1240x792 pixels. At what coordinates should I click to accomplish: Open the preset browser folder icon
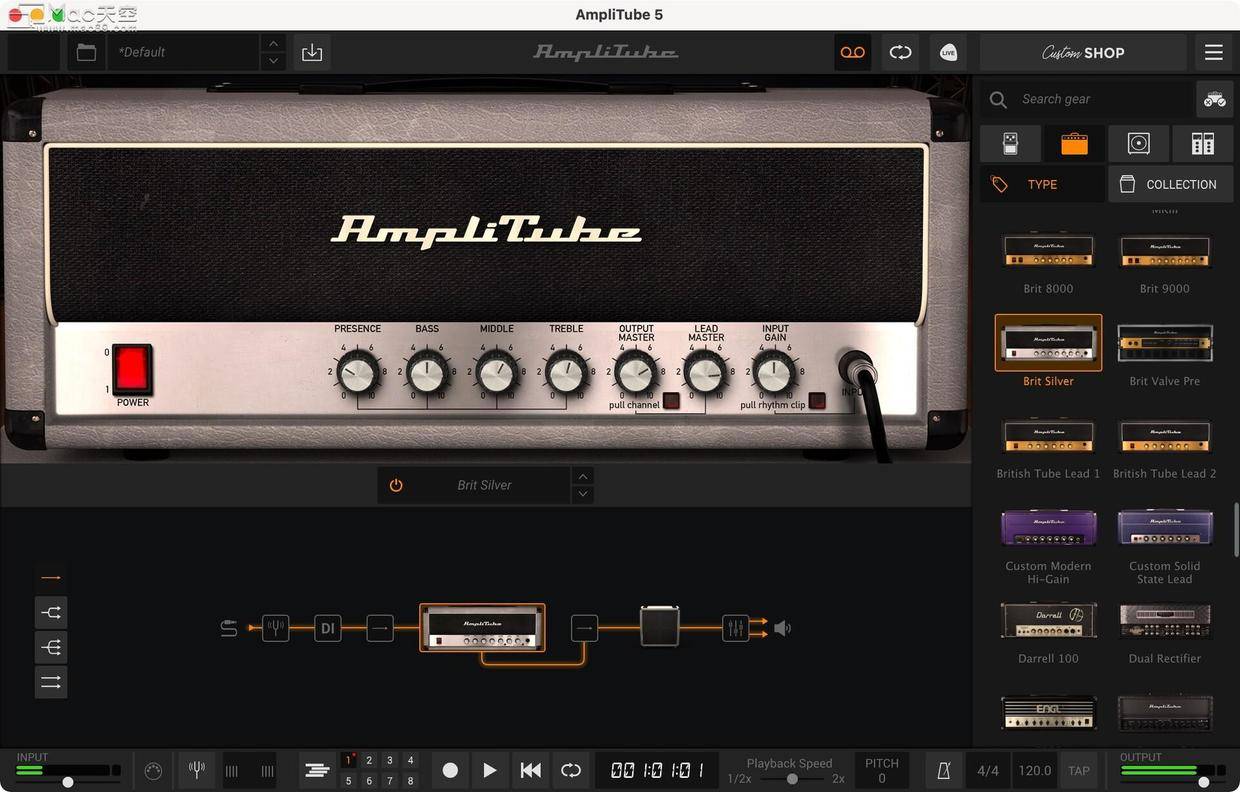click(87, 52)
